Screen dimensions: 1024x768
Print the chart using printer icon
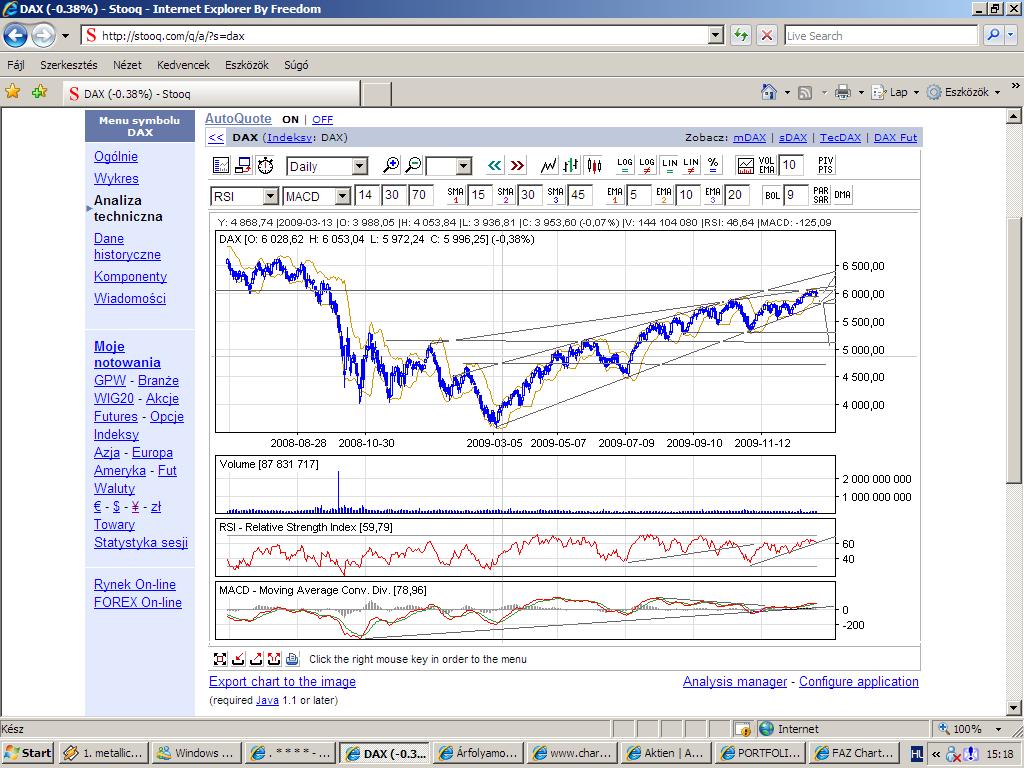292,659
